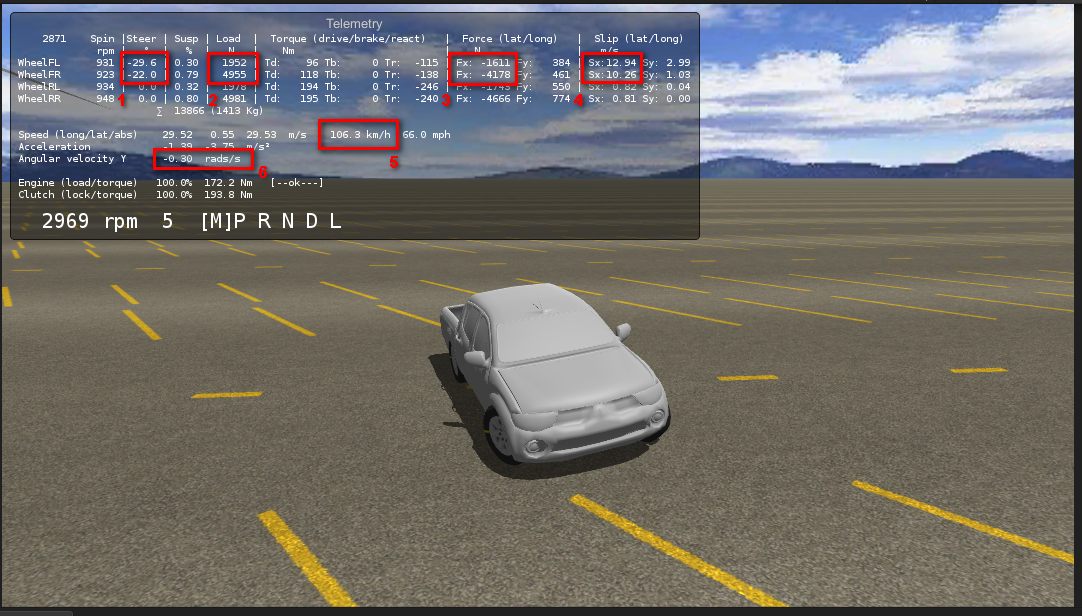Expand the WheelFL telemetry row

pyautogui.click(x=41, y=62)
